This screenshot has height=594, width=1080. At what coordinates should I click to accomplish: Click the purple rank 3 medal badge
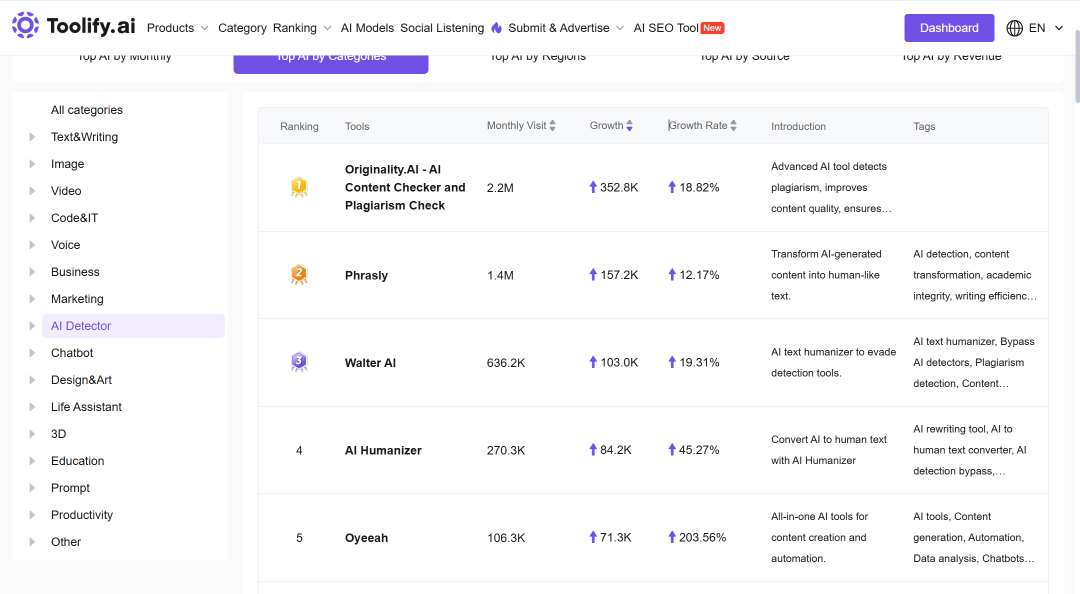299,362
